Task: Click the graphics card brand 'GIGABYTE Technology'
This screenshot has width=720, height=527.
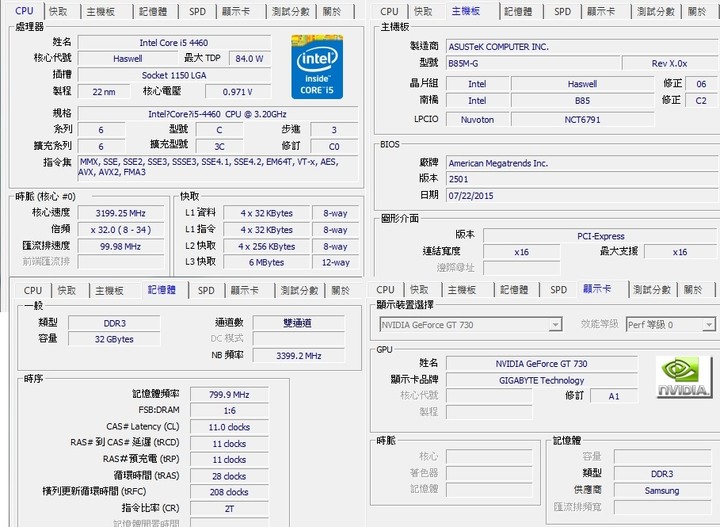Action: 542,381
